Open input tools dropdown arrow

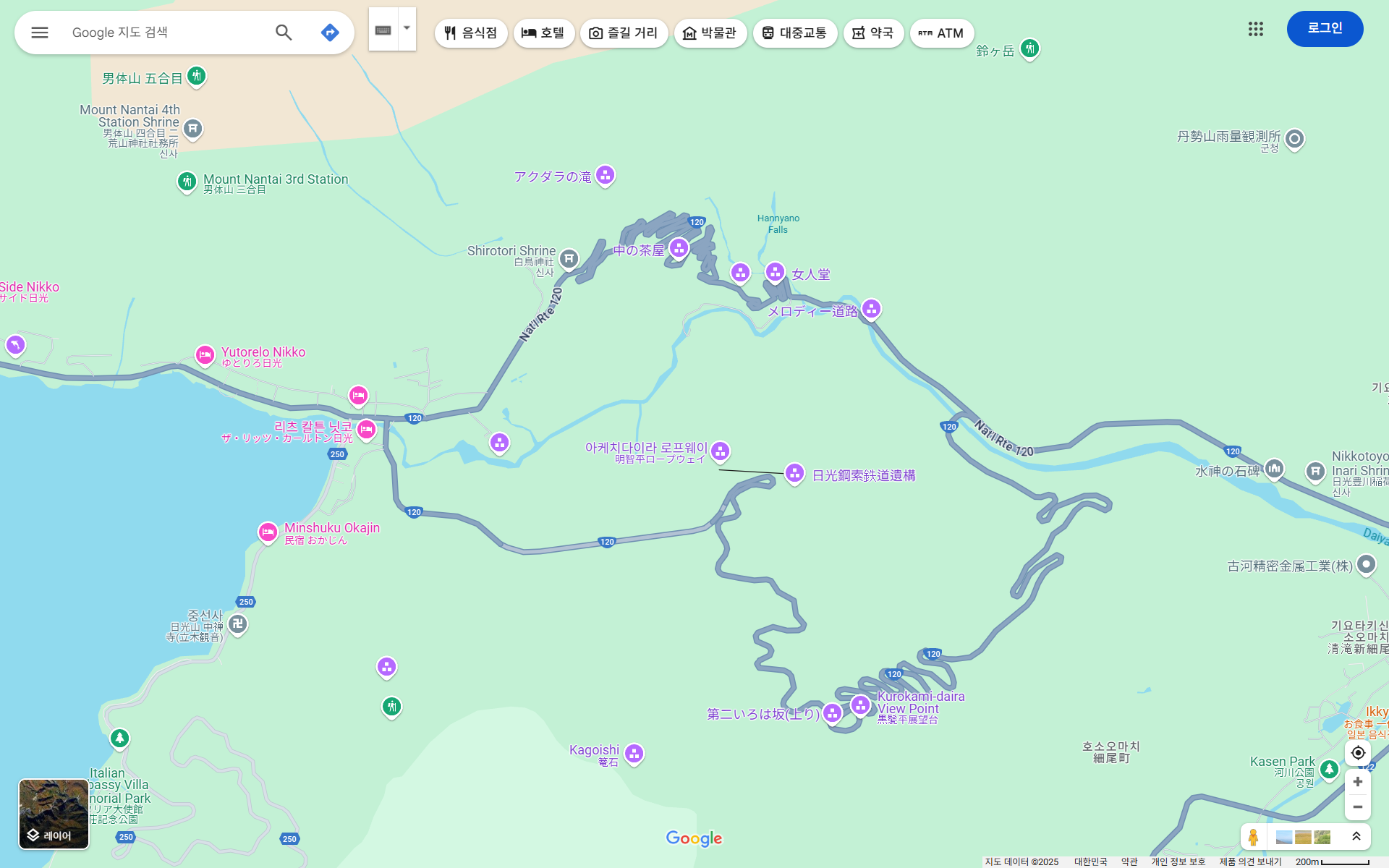pyautogui.click(x=407, y=29)
